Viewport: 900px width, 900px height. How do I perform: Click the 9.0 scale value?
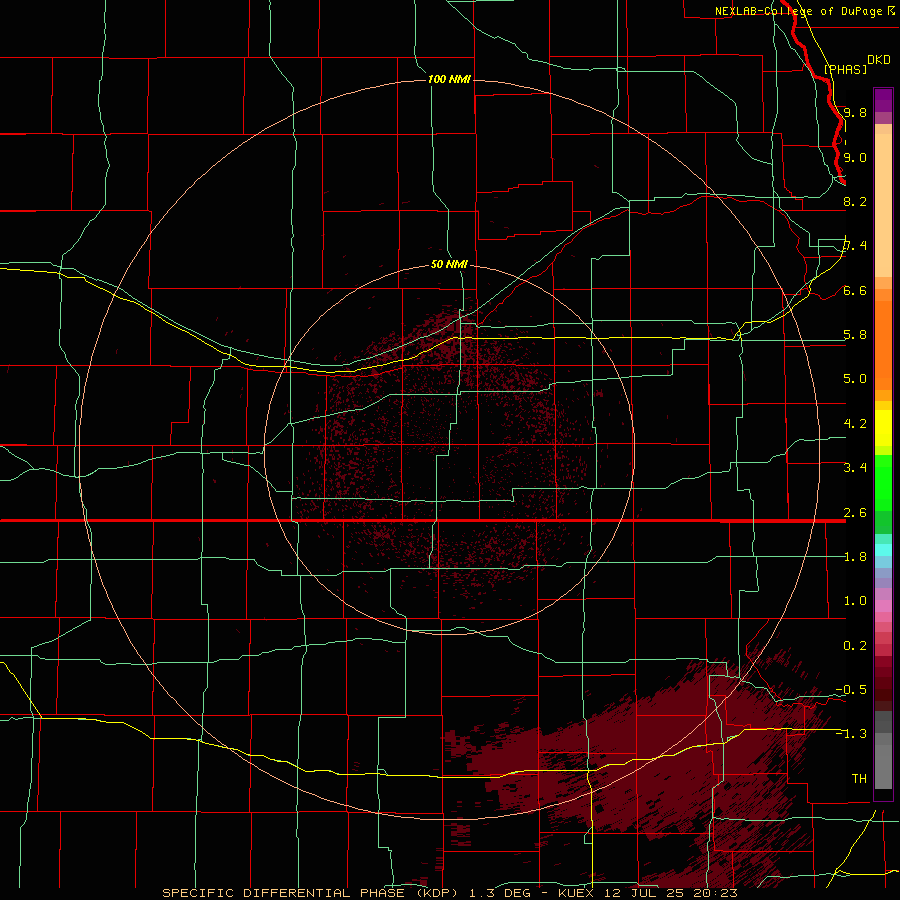pos(855,157)
